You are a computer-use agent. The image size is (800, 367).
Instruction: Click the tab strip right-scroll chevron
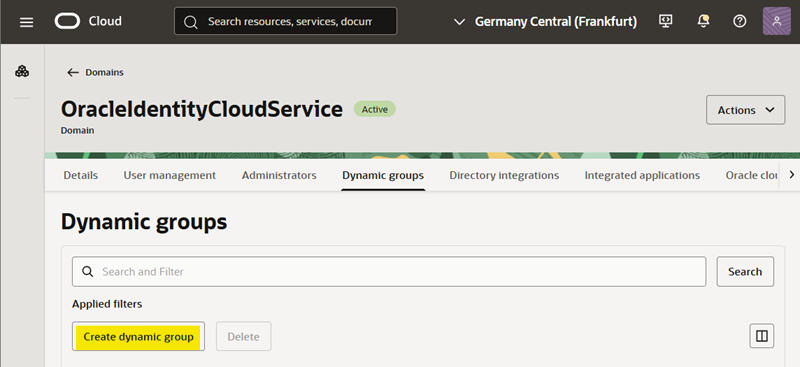[792, 175]
